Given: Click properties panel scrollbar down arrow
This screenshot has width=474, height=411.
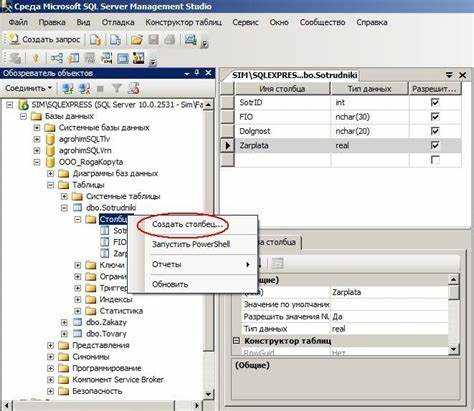Looking at the screenshot, I should point(453,349).
